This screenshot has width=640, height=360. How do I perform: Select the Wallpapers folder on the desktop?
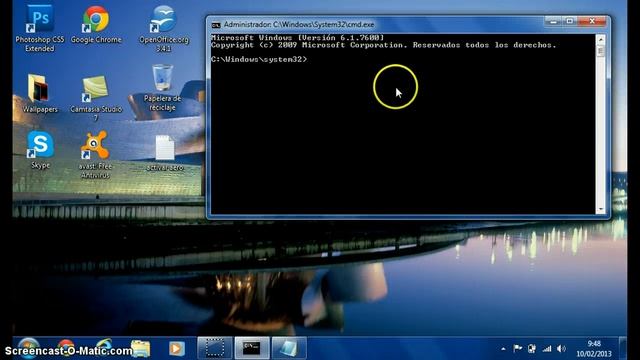(x=40, y=94)
